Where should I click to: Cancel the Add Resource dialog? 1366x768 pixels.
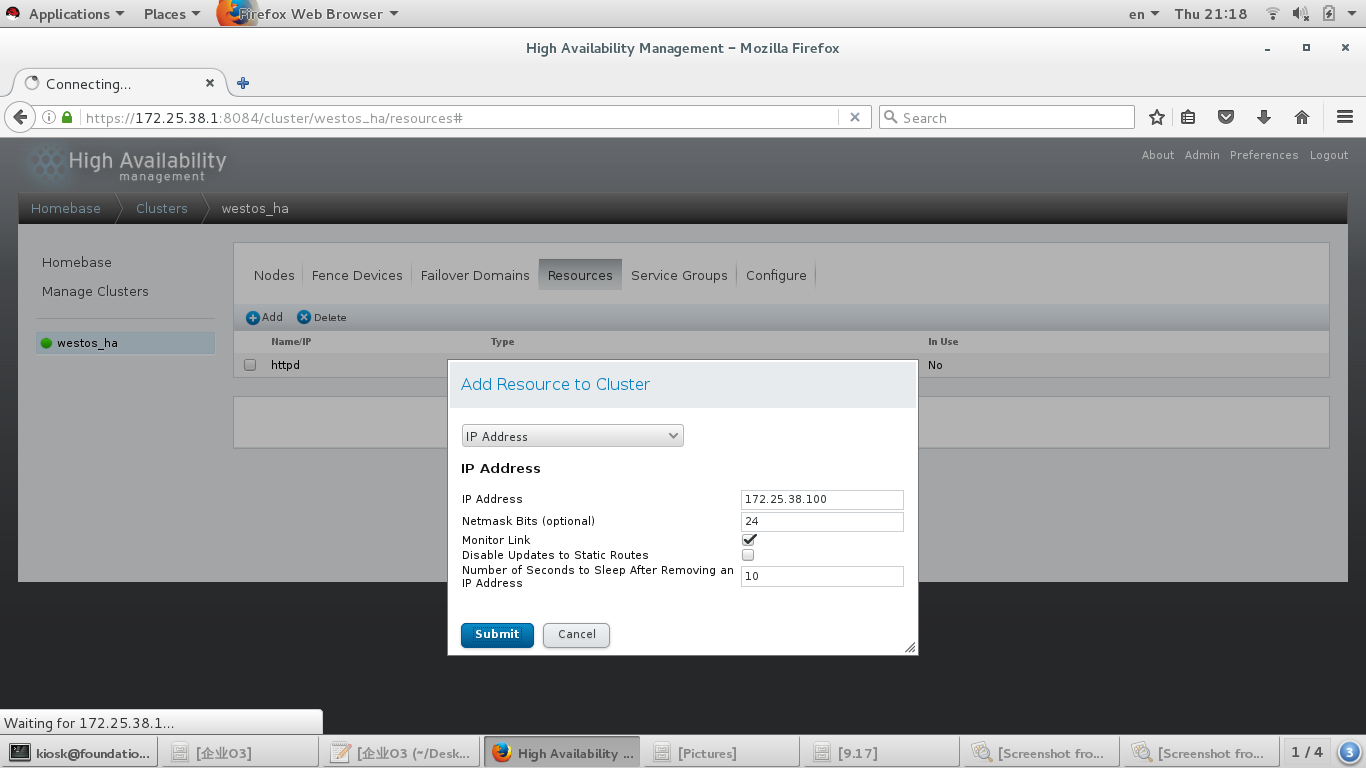click(x=576, y=635)
